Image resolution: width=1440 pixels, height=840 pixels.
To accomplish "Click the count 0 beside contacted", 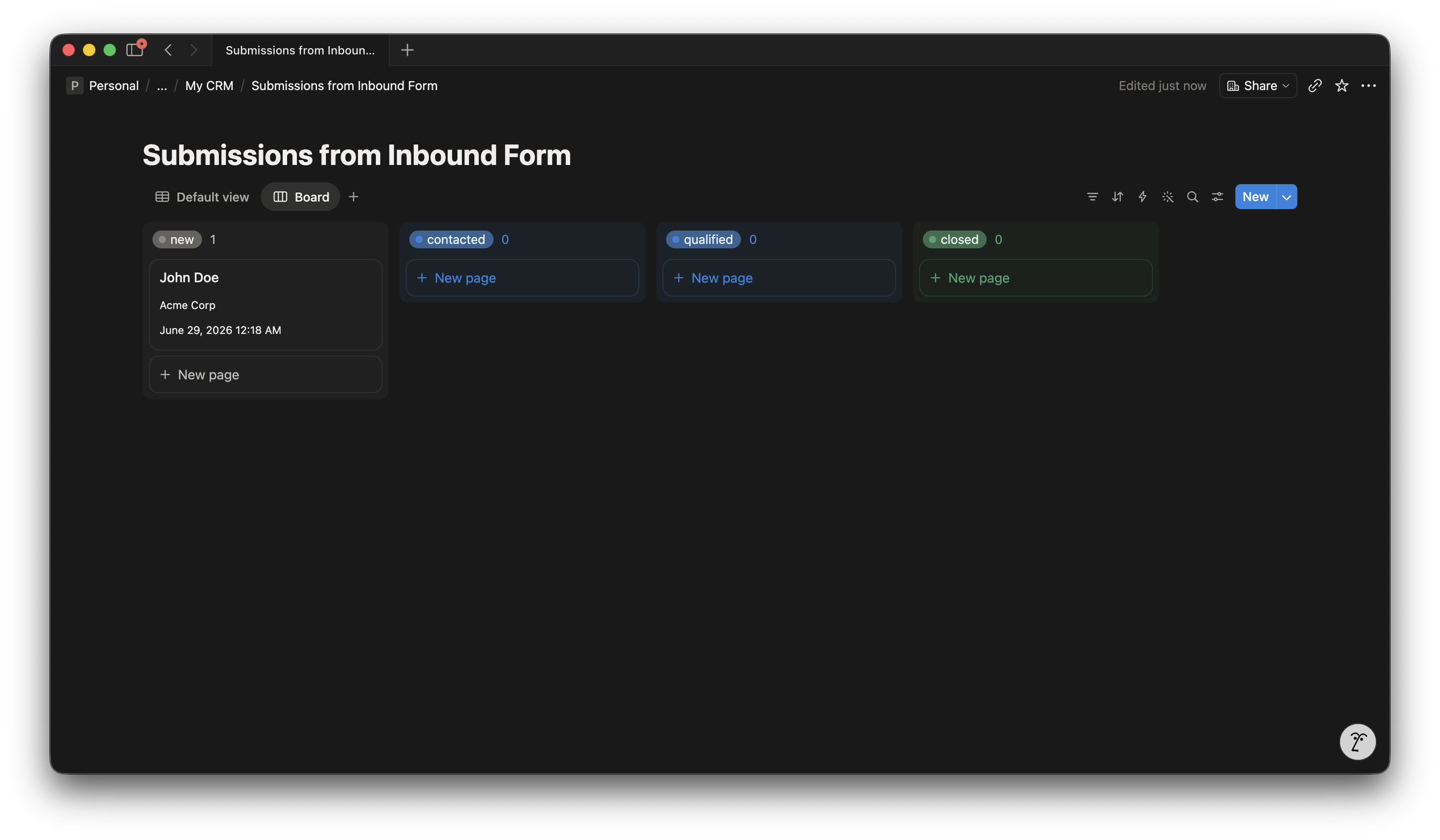I will (x=505, y=240).
